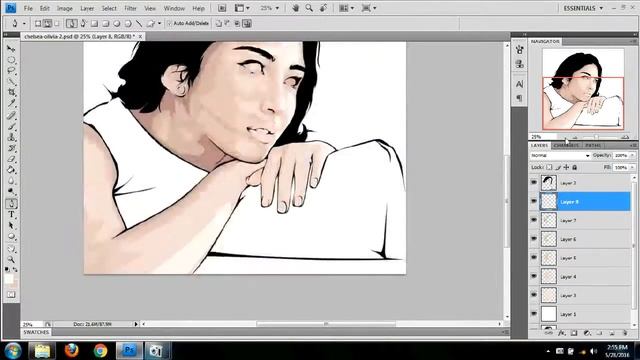Image resolution: width=640 pixels, height=360 pixels.
Task: Click the Navigator zoom slider handle
Action: [596, 138]
